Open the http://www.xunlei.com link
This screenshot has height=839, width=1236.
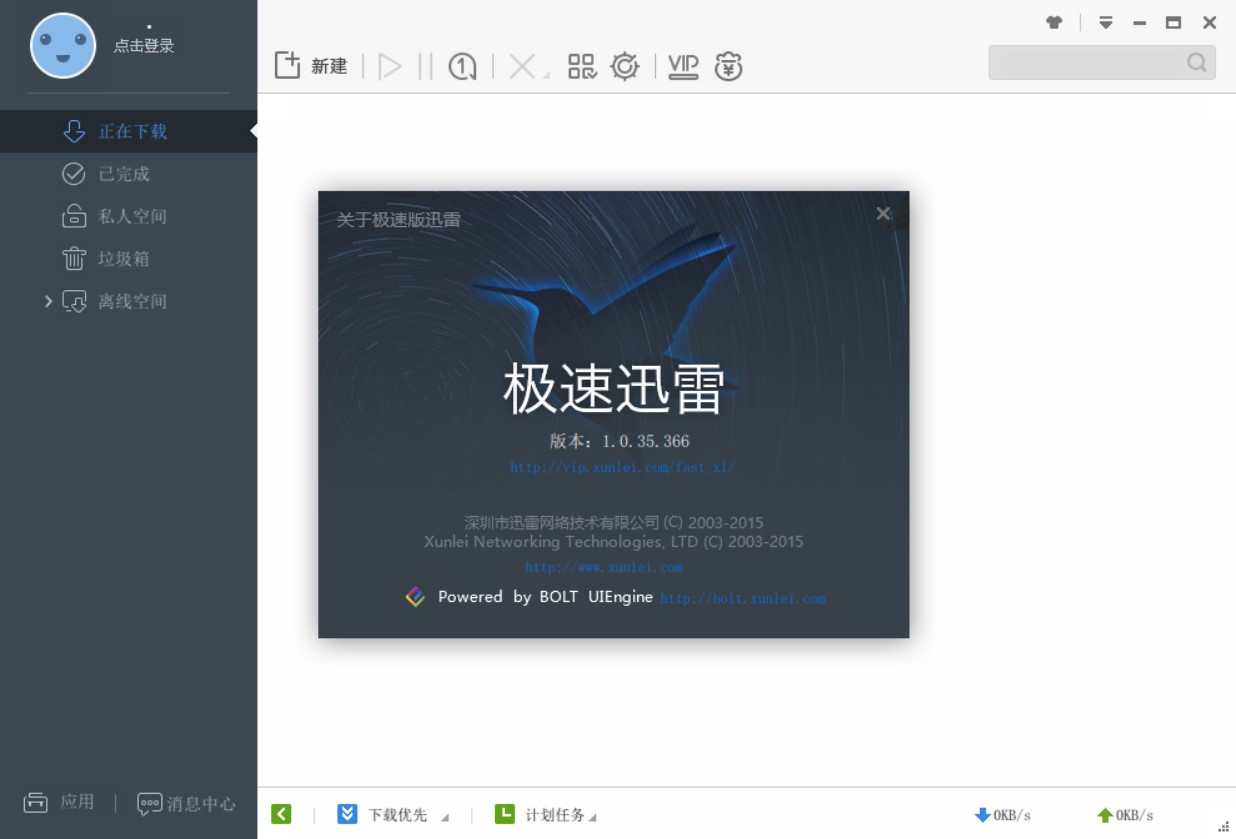604,567
